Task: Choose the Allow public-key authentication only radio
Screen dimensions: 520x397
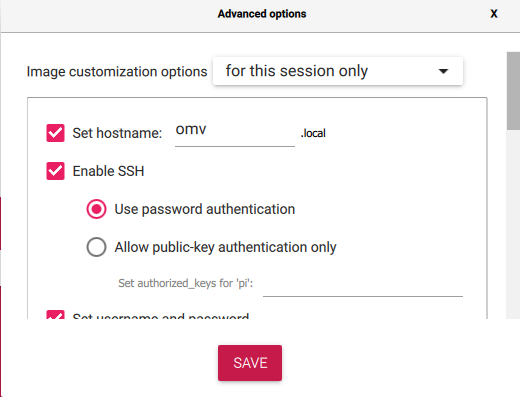Action: pyautogui.click(x=96, y=247)
